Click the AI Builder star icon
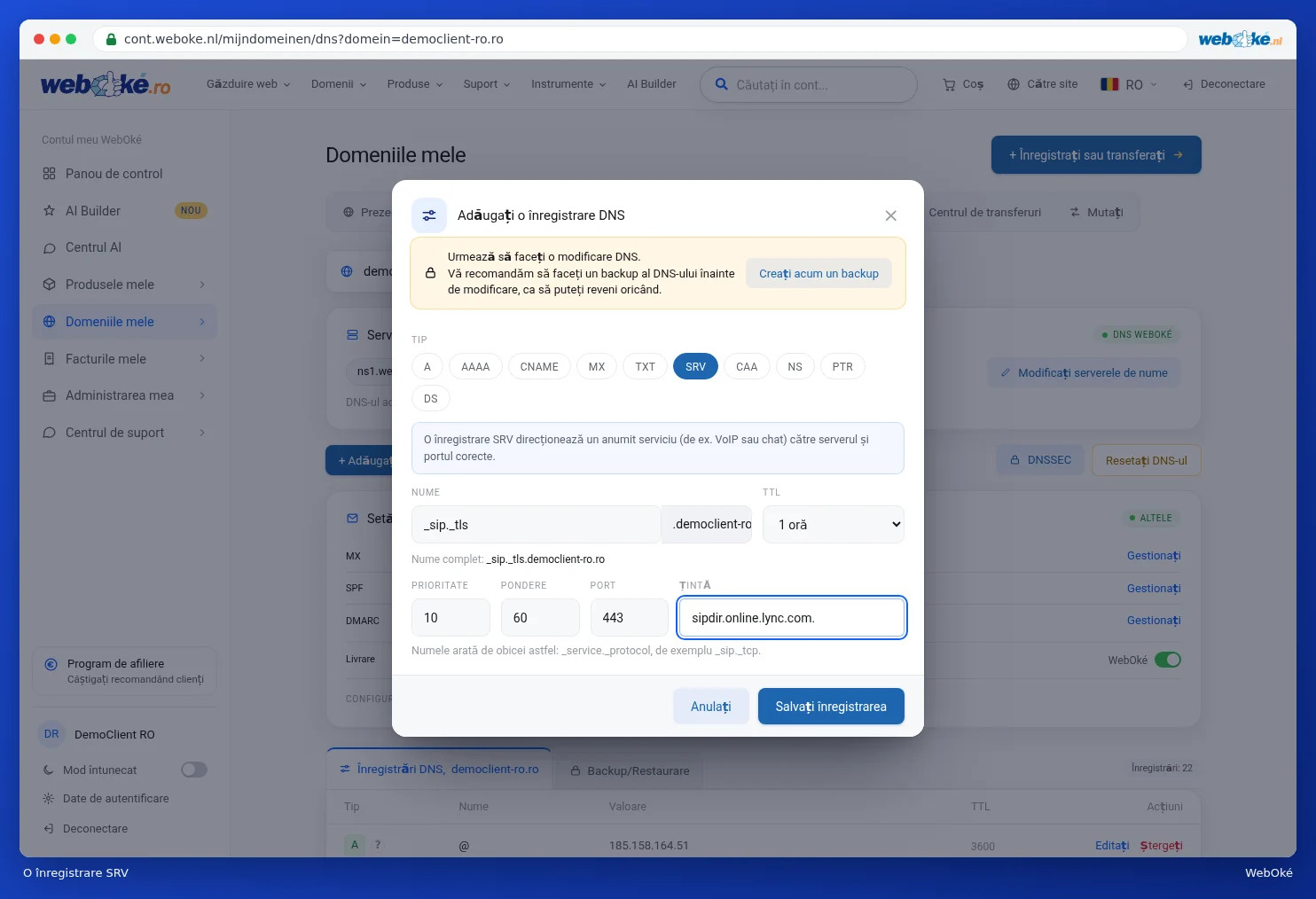This screenshot has height=899, width=1316. click(x=50, y=211)
